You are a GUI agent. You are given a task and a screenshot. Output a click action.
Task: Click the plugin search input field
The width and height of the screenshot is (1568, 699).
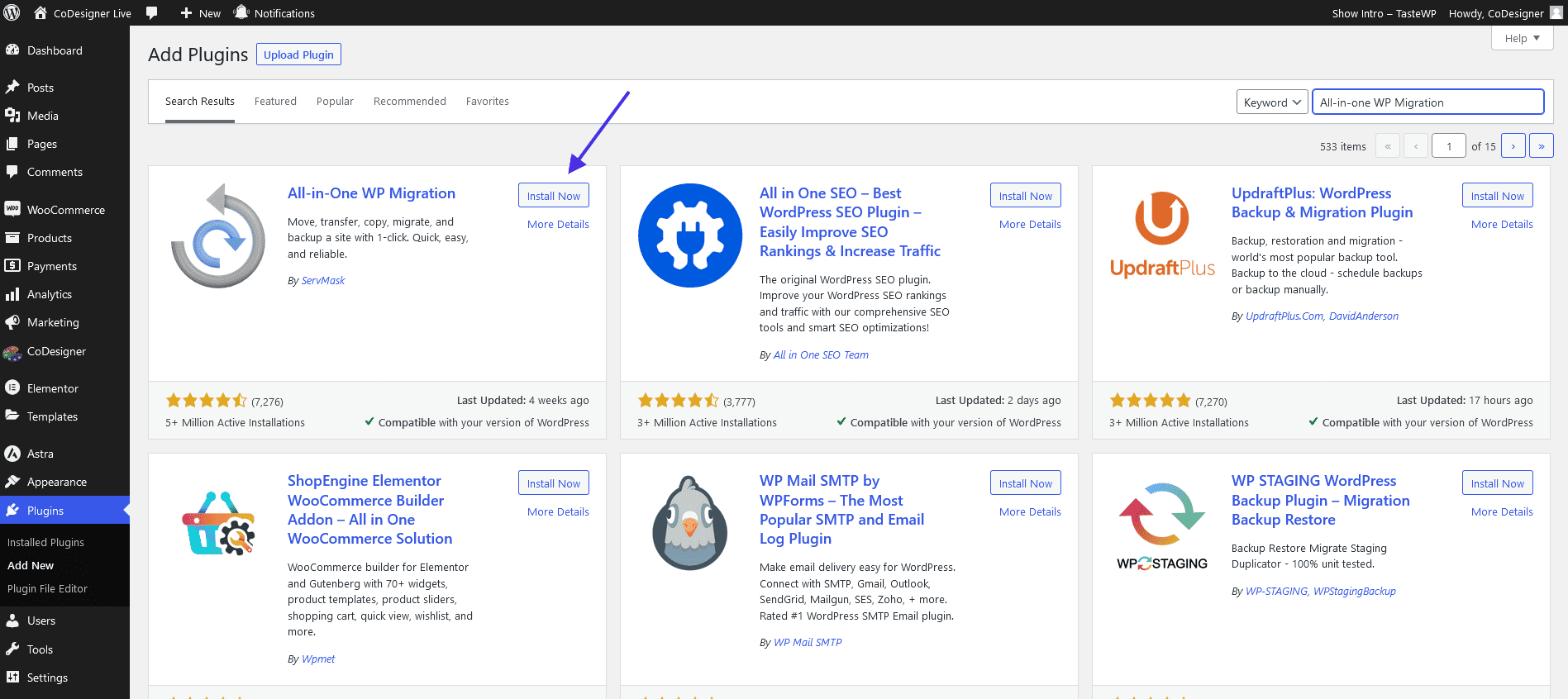tap(1427, 102)
